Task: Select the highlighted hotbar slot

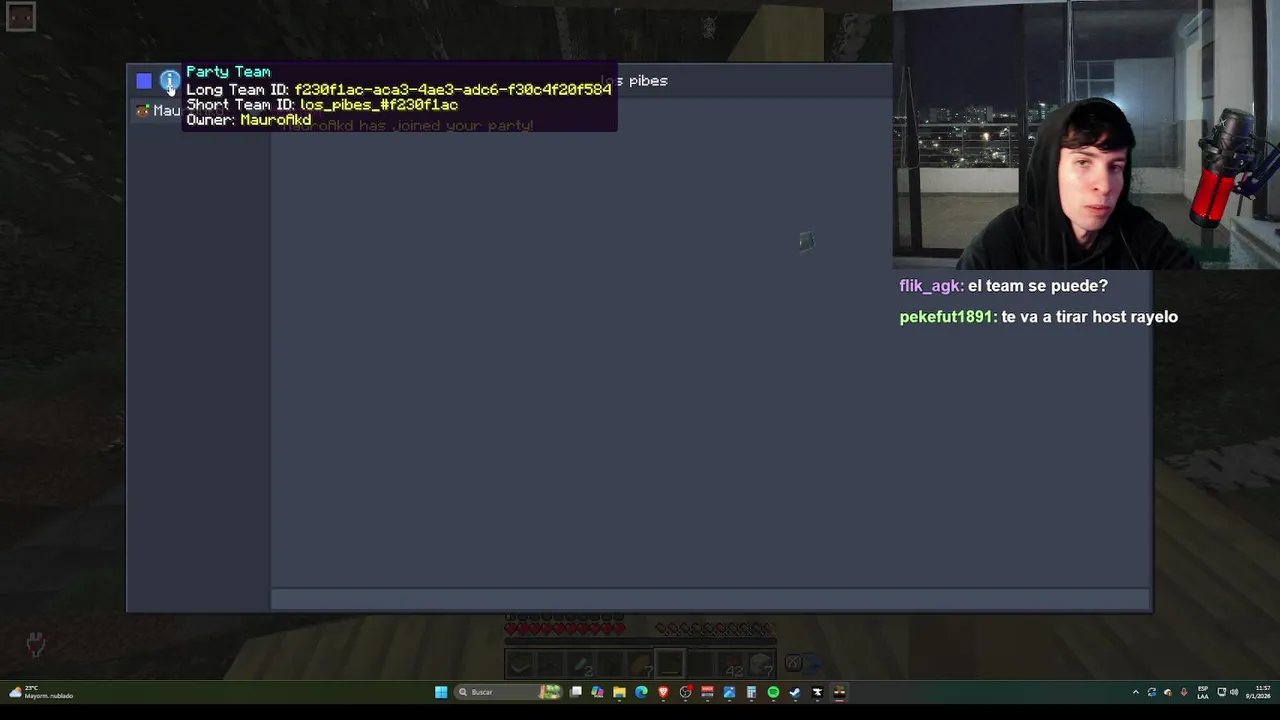Action: pyautogui.click(x=669, y=663)
